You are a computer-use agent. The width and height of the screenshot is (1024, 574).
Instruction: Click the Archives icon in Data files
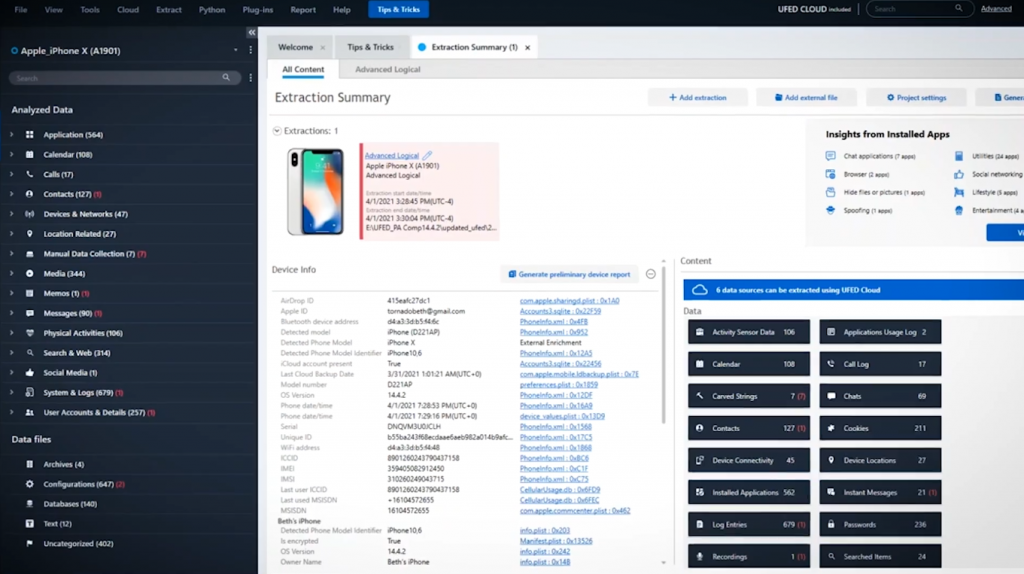[29, 464]
